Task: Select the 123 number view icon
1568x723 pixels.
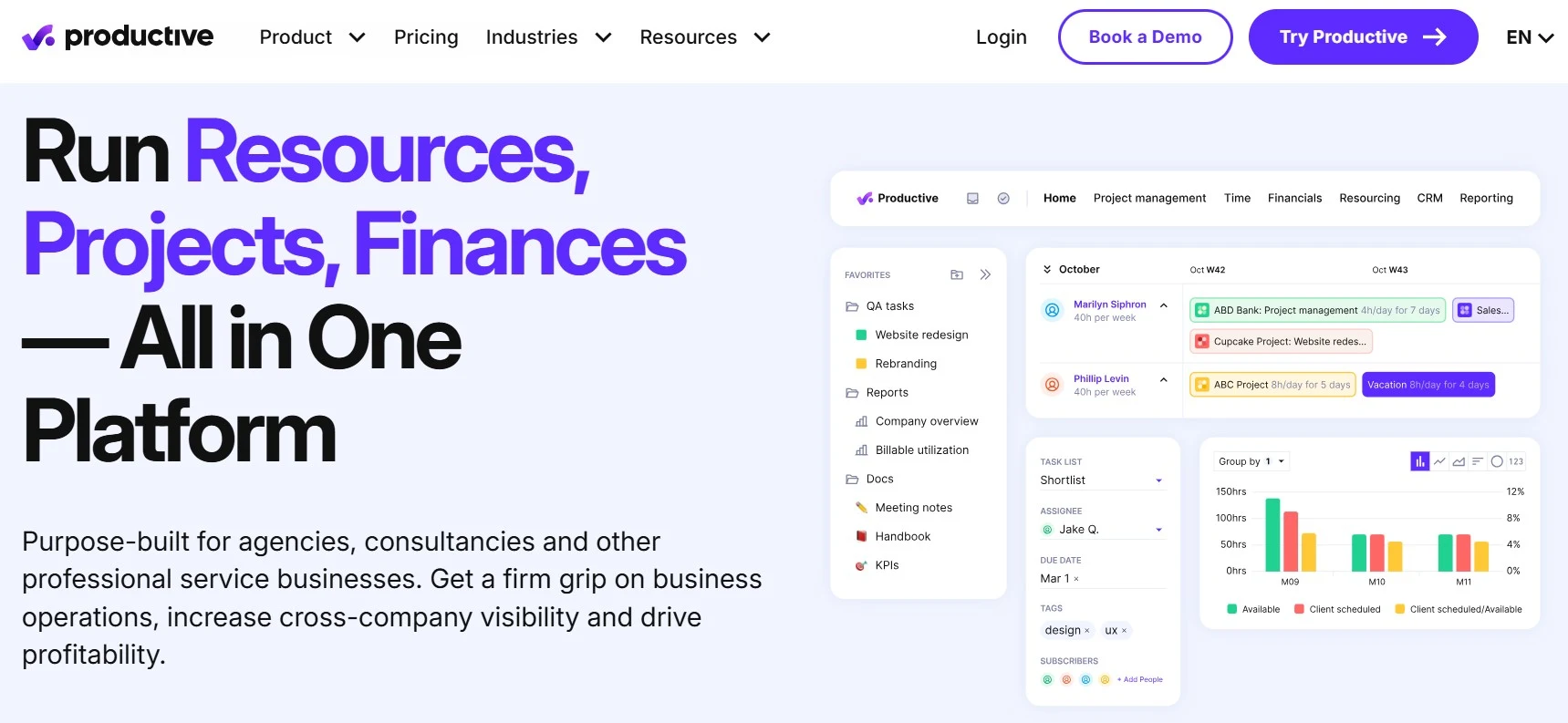Action: [1516, 461]
